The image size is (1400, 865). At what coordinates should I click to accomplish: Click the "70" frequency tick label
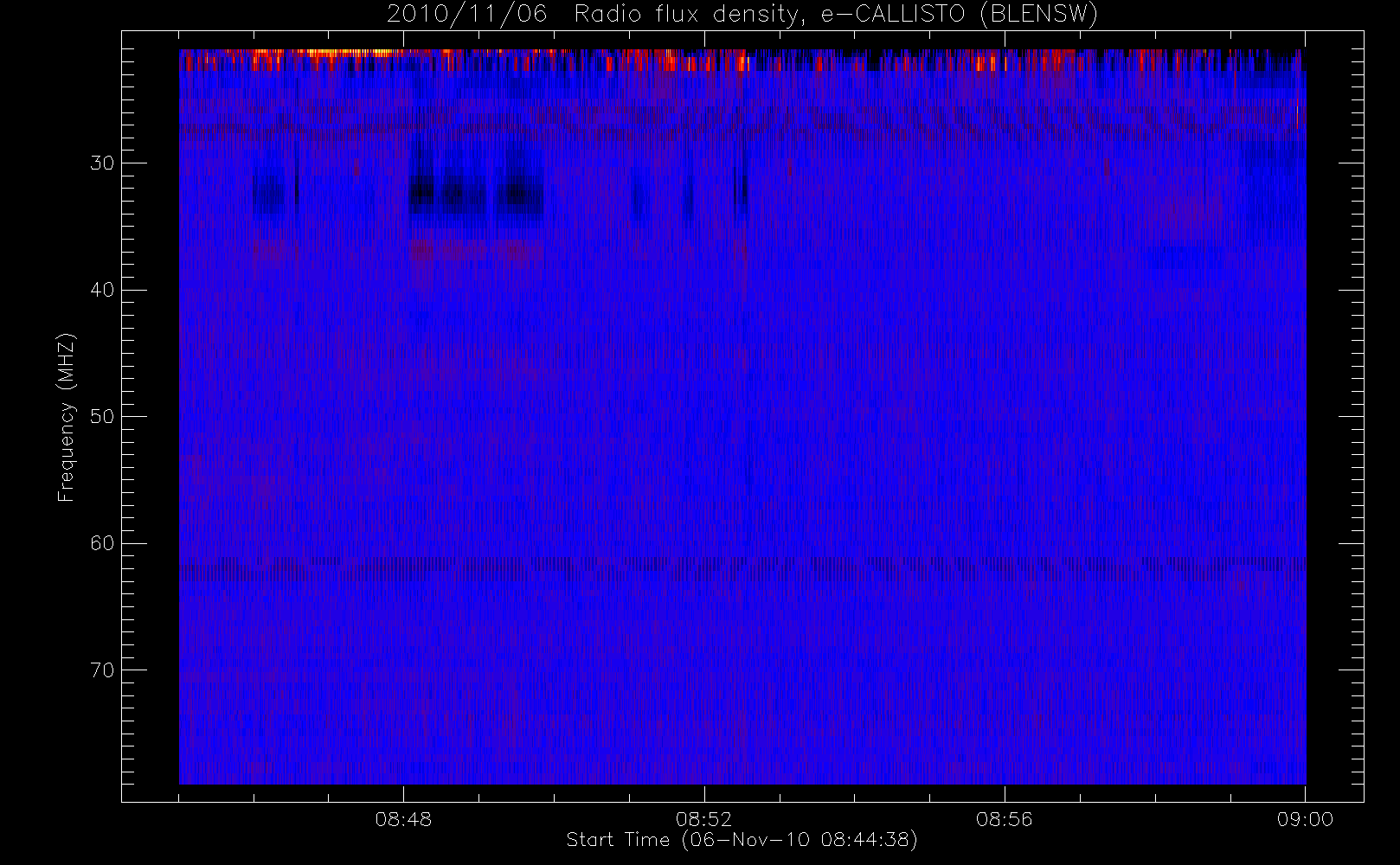coord(102,670)
